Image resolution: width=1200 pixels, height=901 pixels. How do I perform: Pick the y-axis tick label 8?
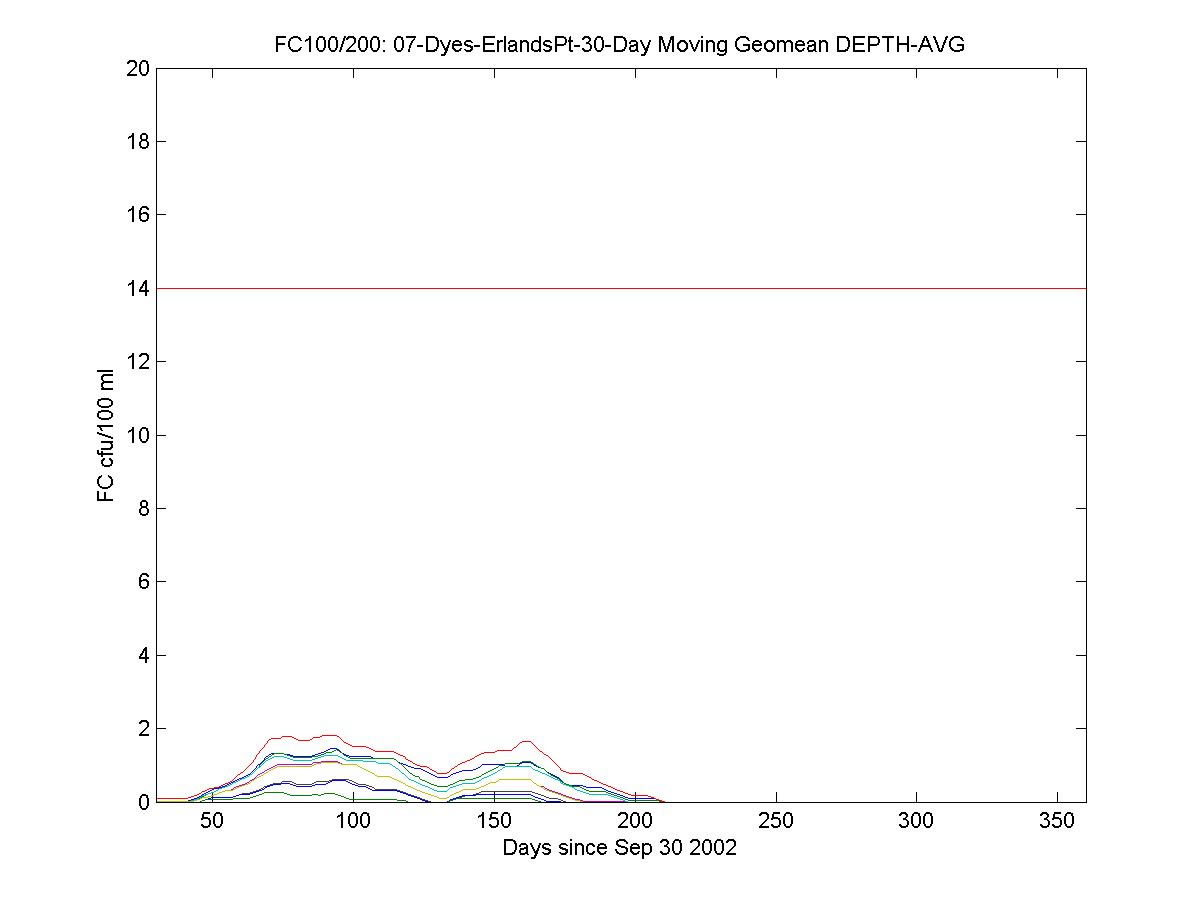click(x=143, y=509)
